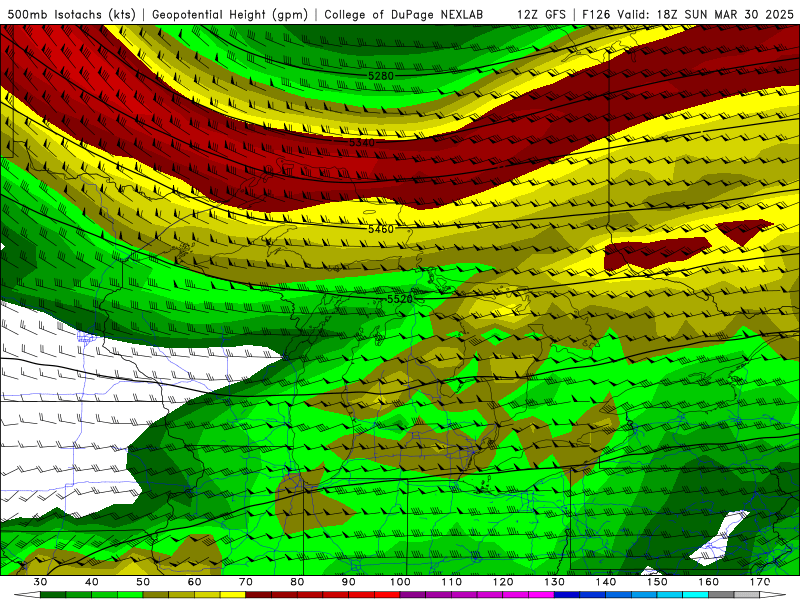Click the 160 value on the color scale
Screen dimensions: 800x600
pos(709,582)
